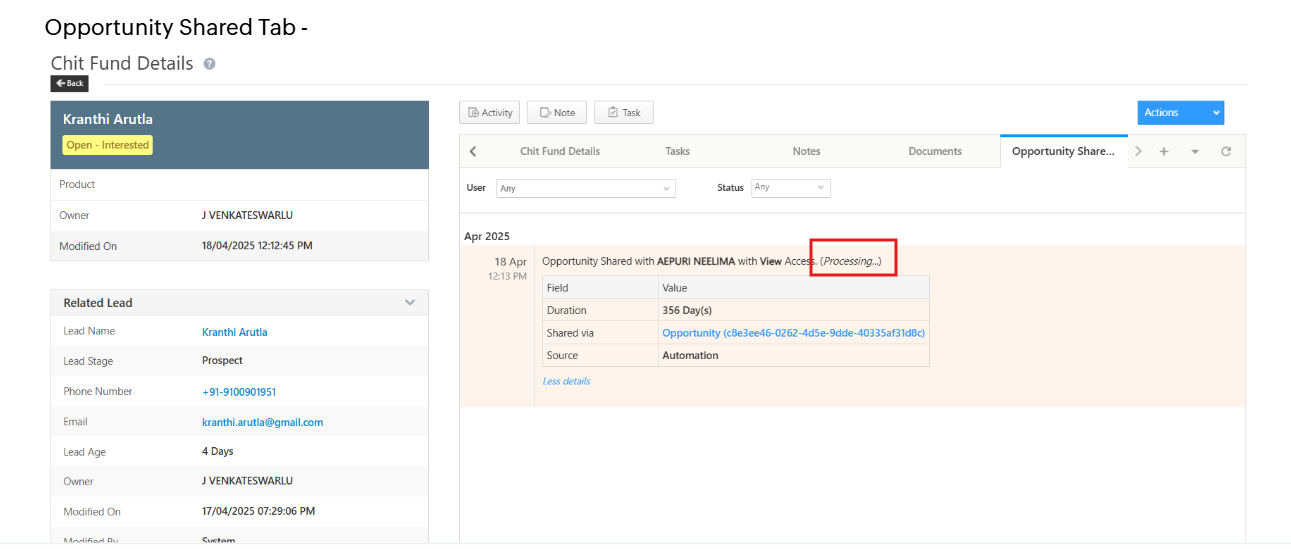Open the Documents tab
This screenshot has width=1291, height=549.
point(935,152)
